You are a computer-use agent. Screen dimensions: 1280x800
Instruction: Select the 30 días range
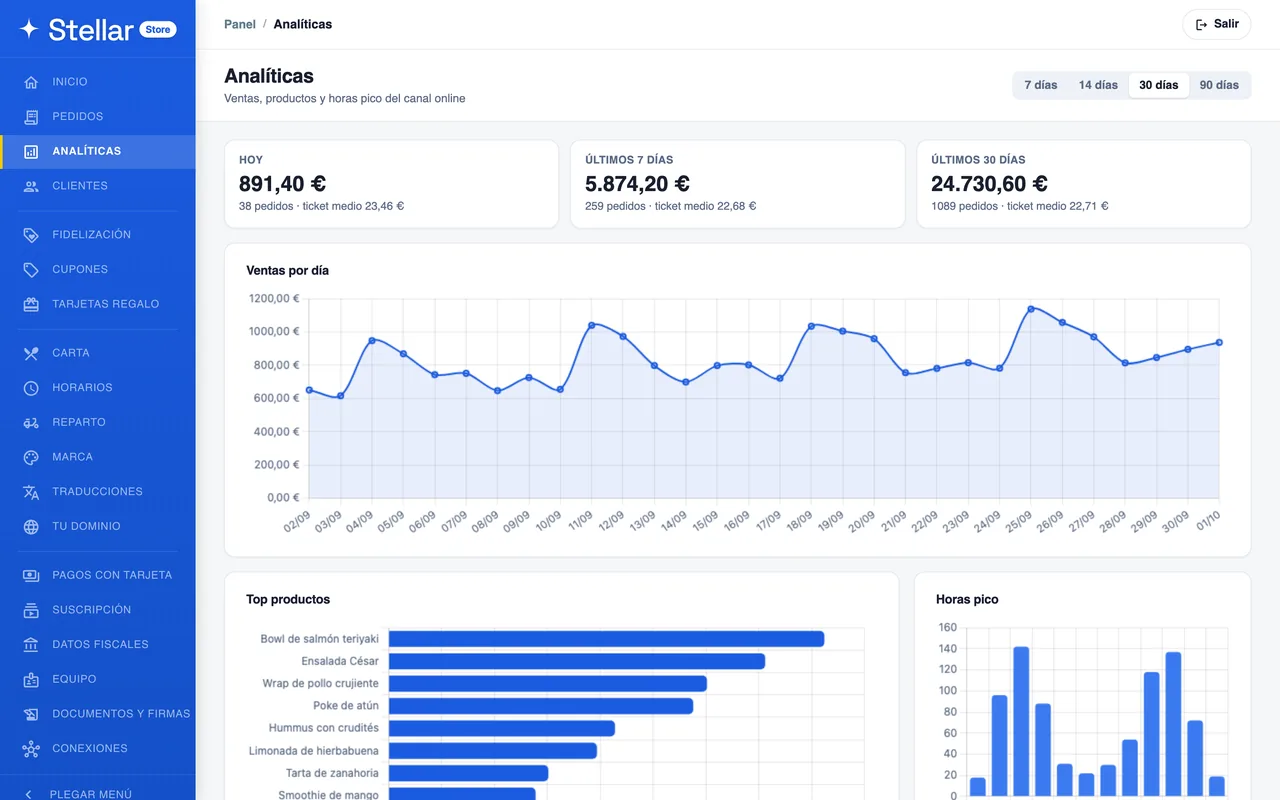1159,85
